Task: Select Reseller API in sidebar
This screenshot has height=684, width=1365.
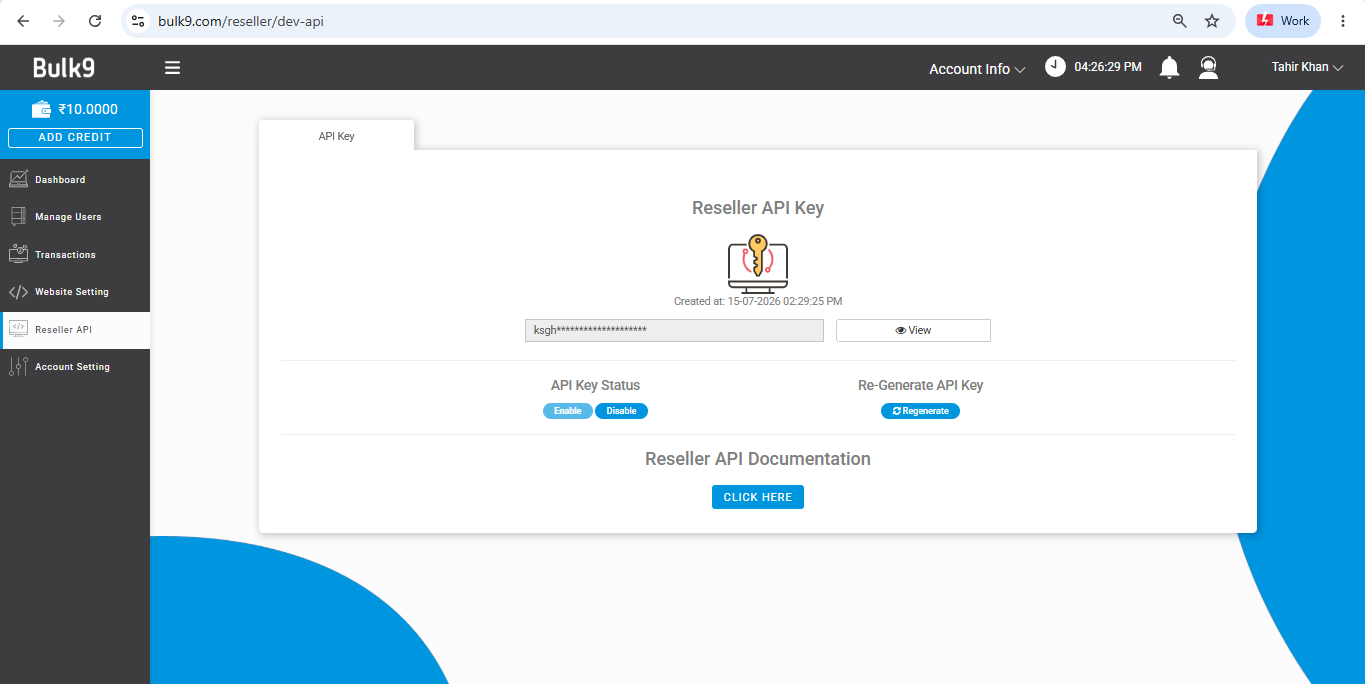Action: (x=75, y=329)
